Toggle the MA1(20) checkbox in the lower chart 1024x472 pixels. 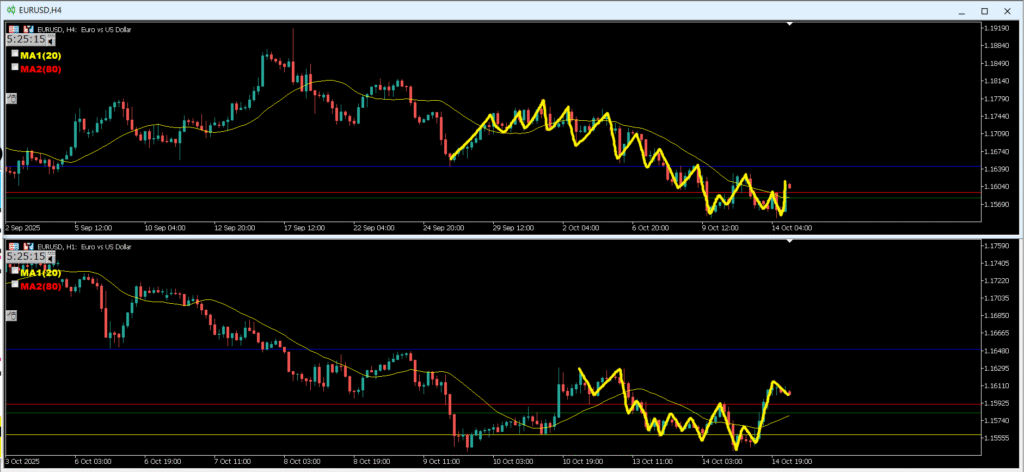coord(15,271)
